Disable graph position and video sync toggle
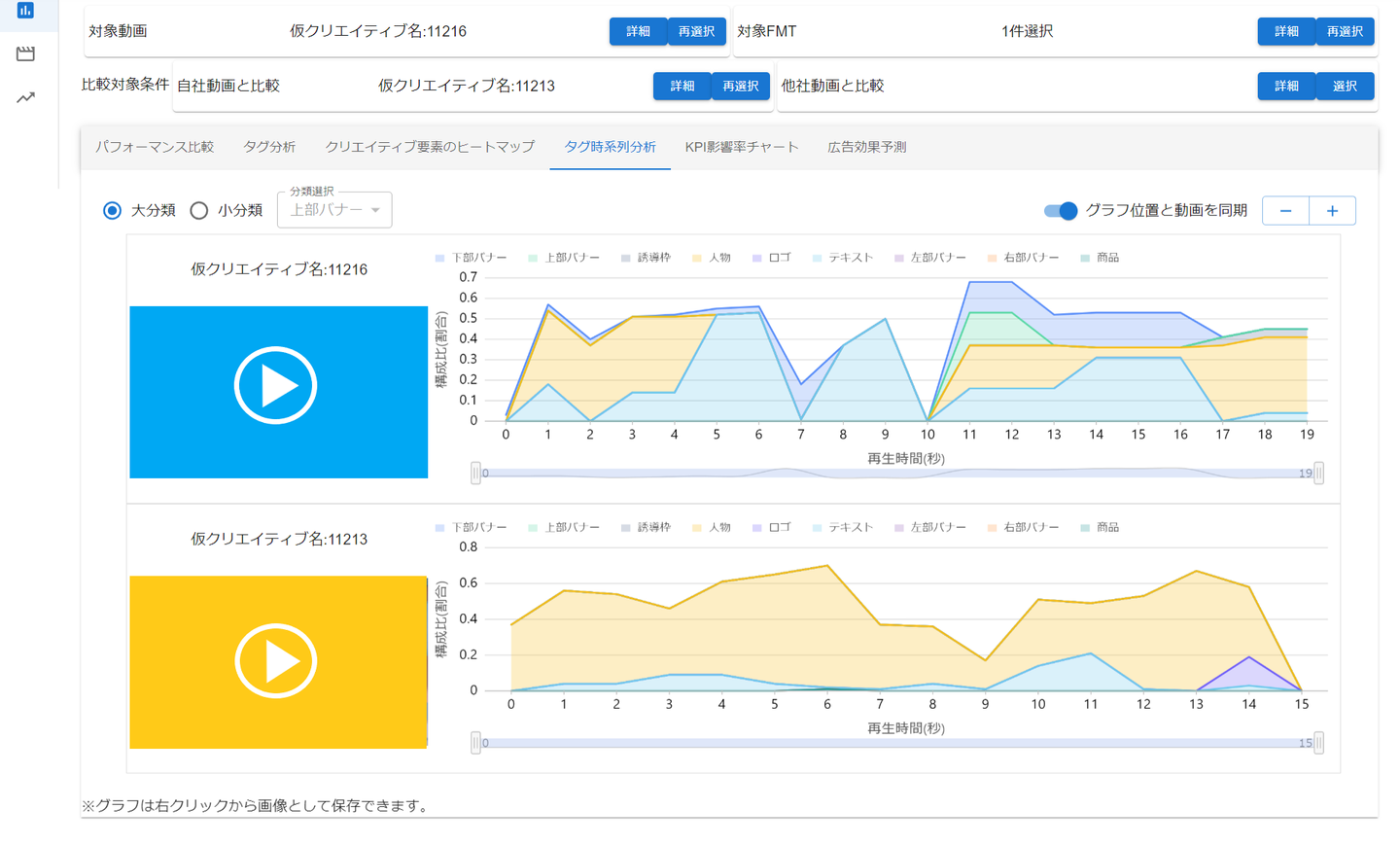Screen dimensions: 1400x845 pyautogui.click(x=1060, y=211)
